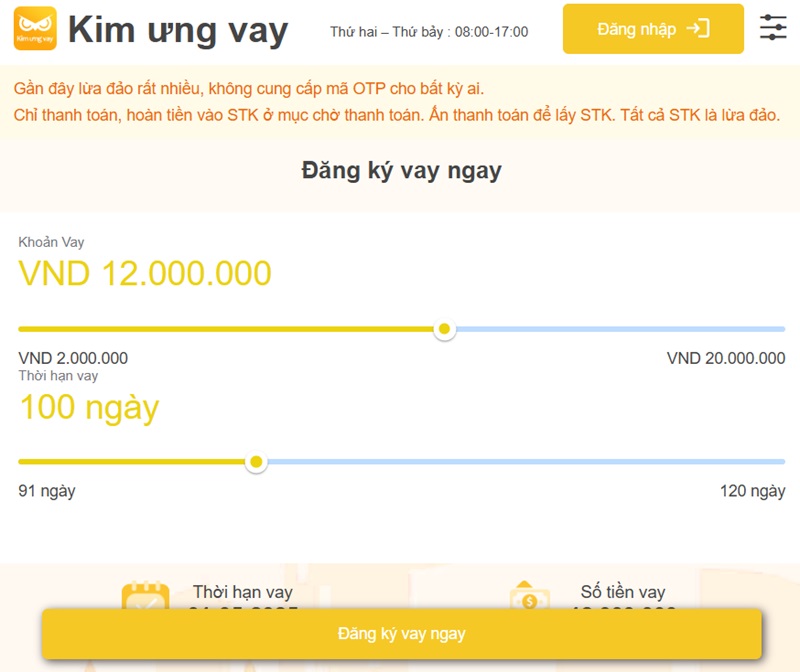Click the 120 ngày maximum duration label
The height and width of the screenshot is (672, 800).
[x=752, y=491]
